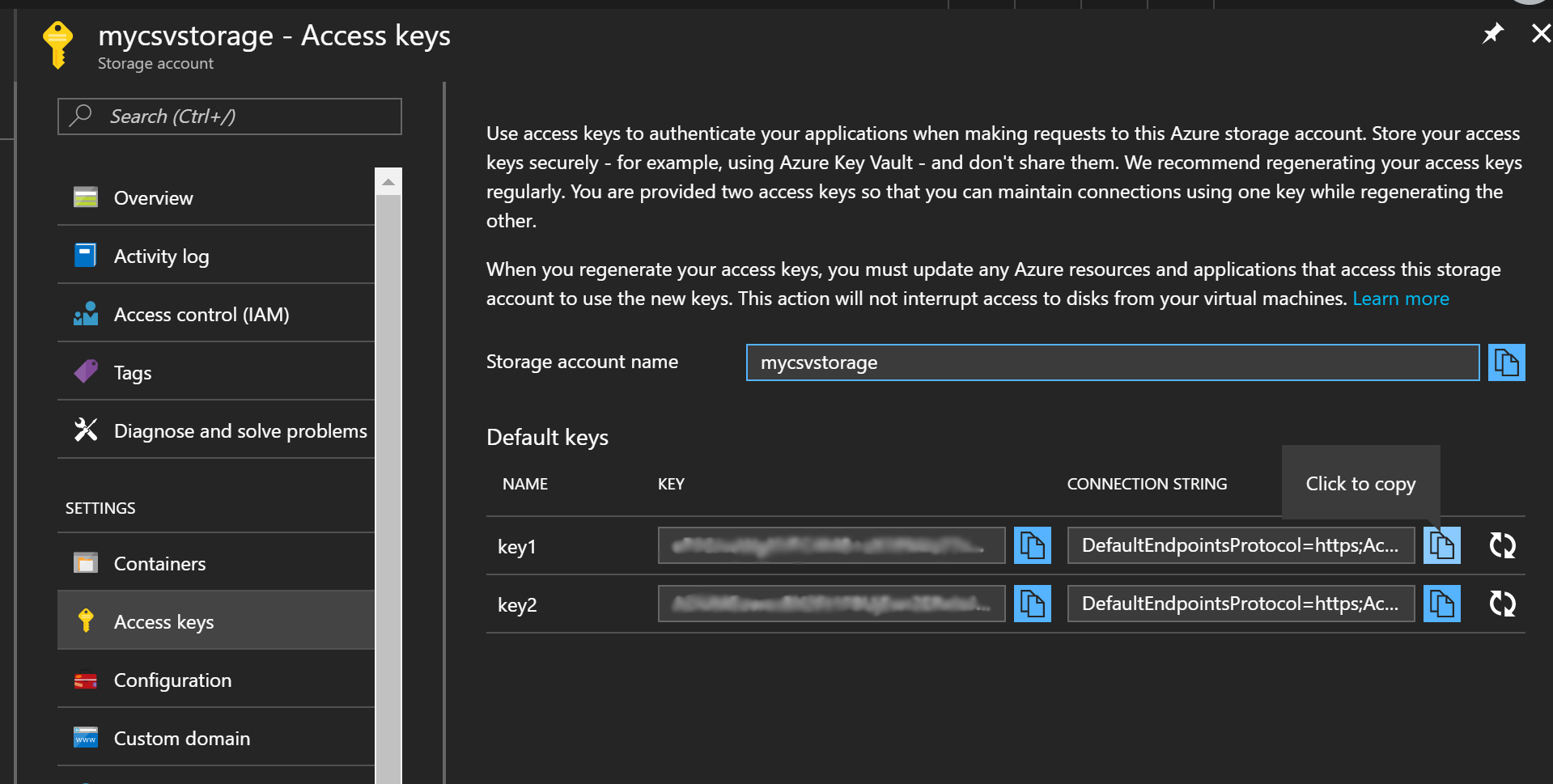Viewport: 1553px width, 784px height.
Task: Click the key1 key field
Action: click(832, 545)
